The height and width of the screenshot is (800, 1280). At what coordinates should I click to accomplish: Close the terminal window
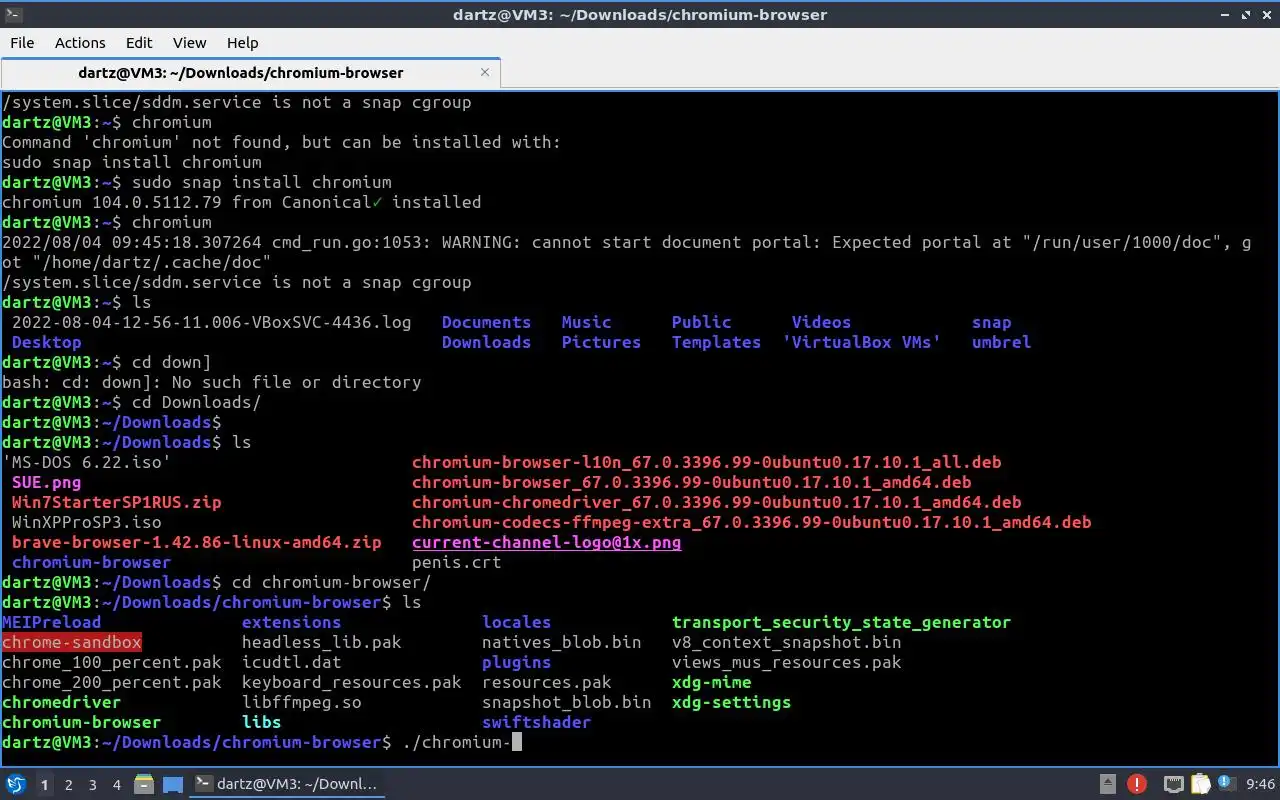(1265, 14)
